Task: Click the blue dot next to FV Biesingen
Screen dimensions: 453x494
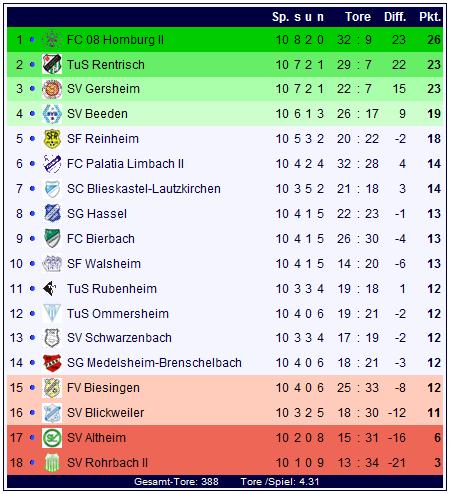Action: click(32, 388)
